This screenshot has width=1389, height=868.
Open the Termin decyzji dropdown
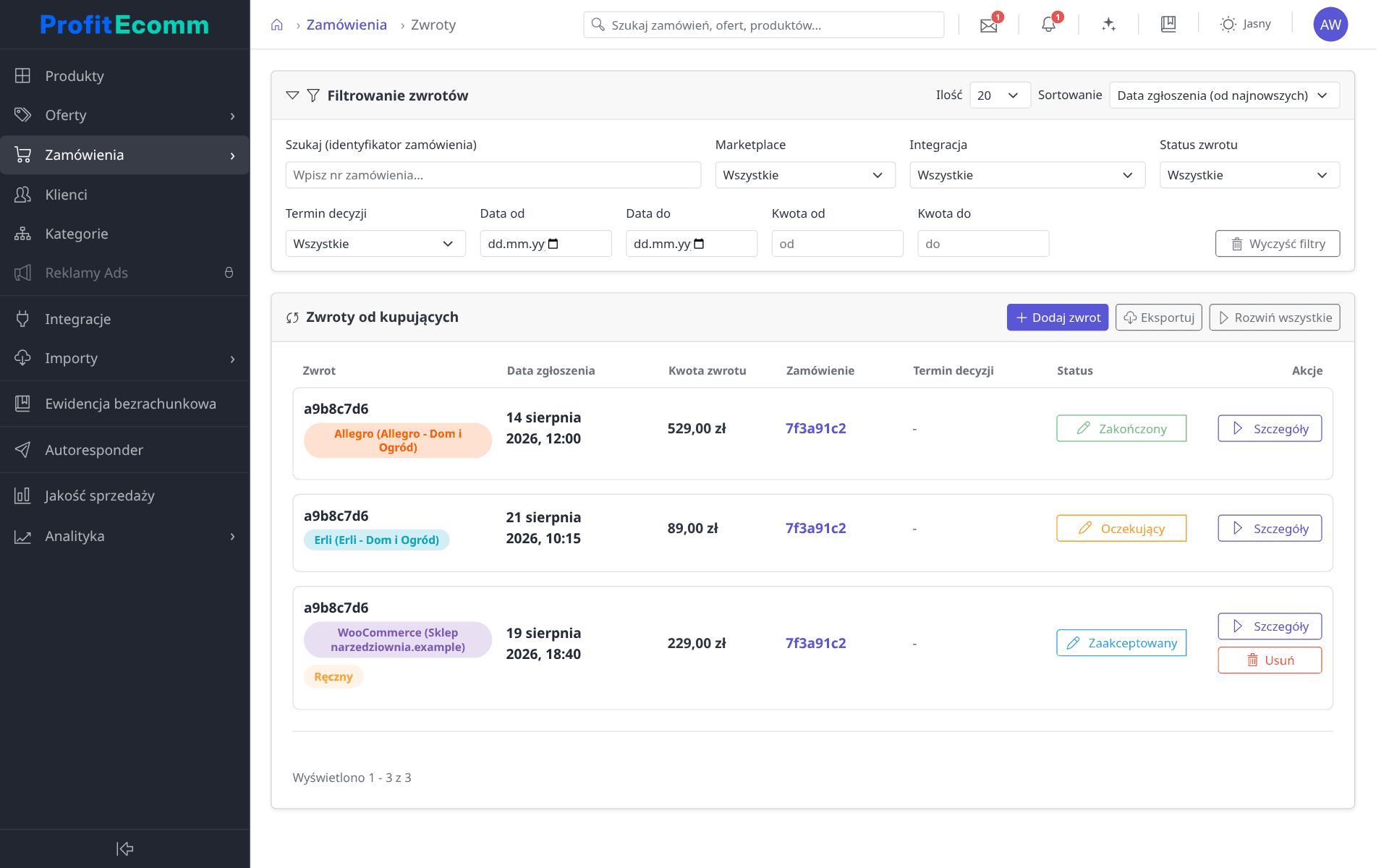375,244
